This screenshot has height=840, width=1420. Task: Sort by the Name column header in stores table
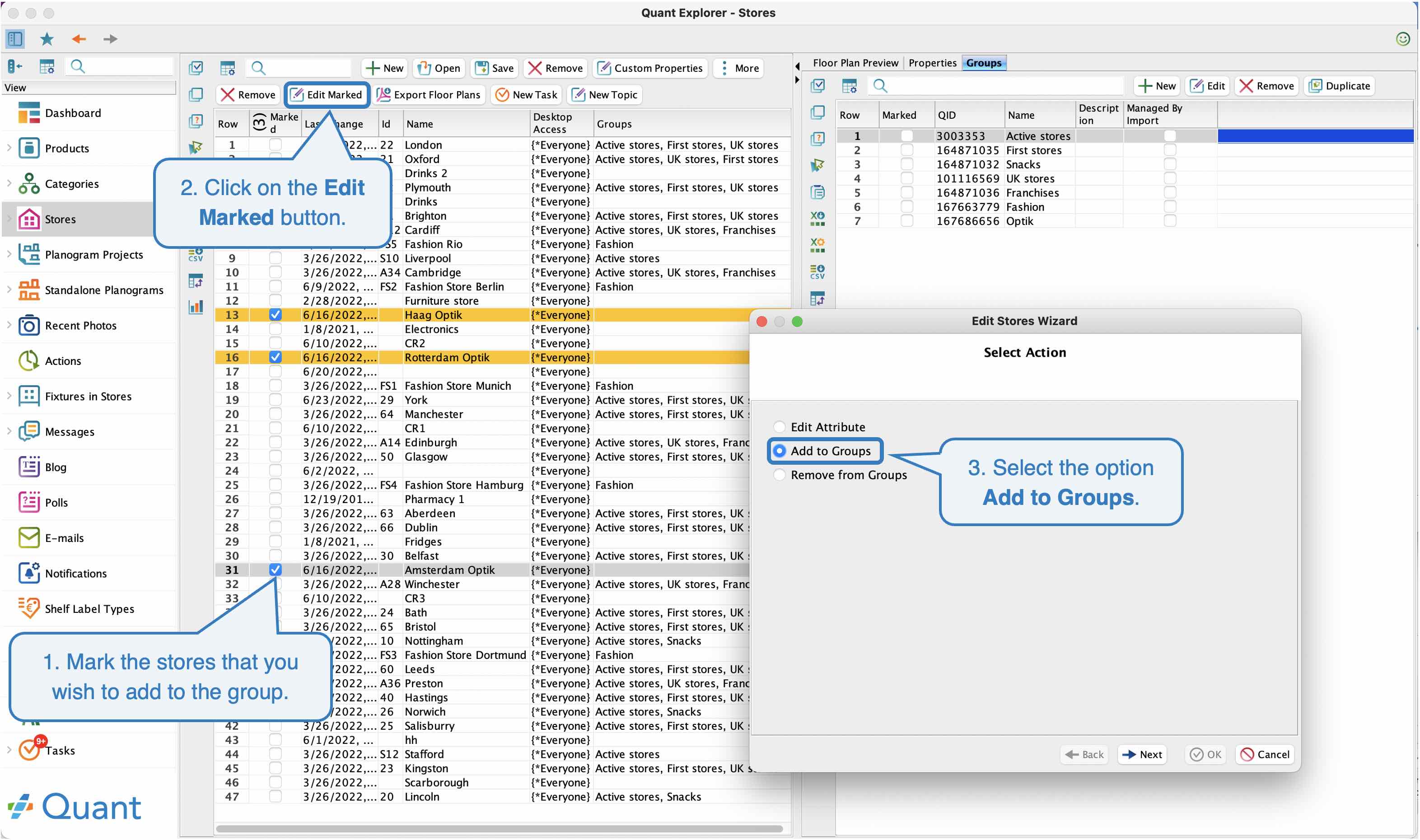pyautogui.click(x=467, y=123)
